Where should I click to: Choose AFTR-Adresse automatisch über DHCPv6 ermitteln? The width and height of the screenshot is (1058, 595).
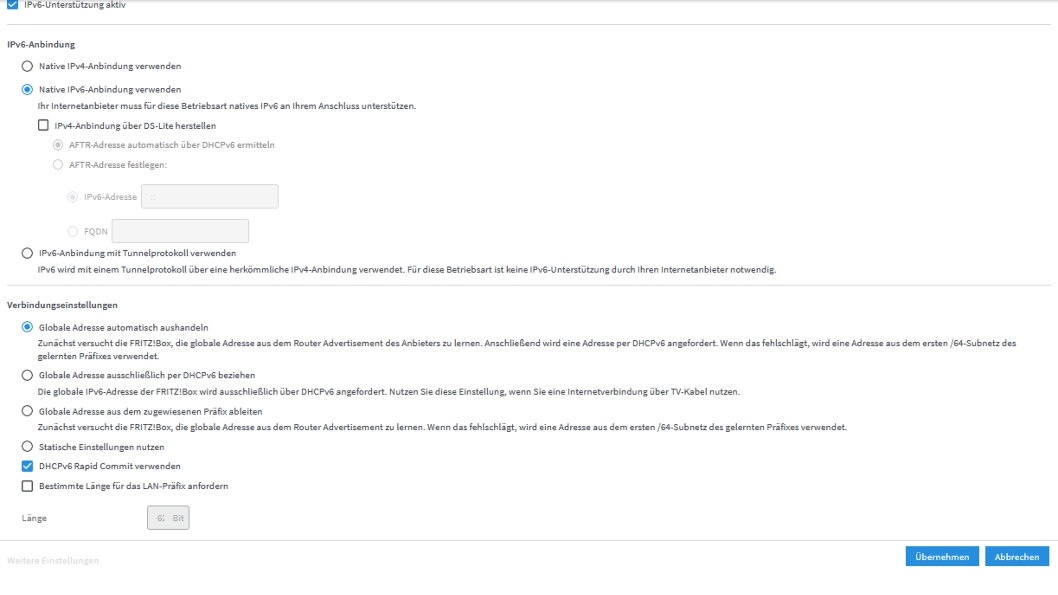(x=58, y=145)
